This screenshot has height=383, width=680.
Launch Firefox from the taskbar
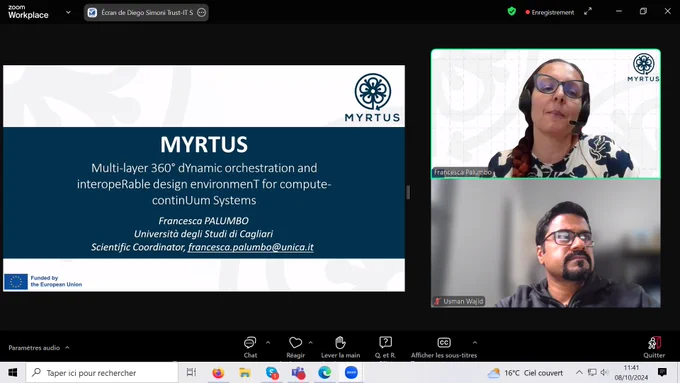coord(218,373)
